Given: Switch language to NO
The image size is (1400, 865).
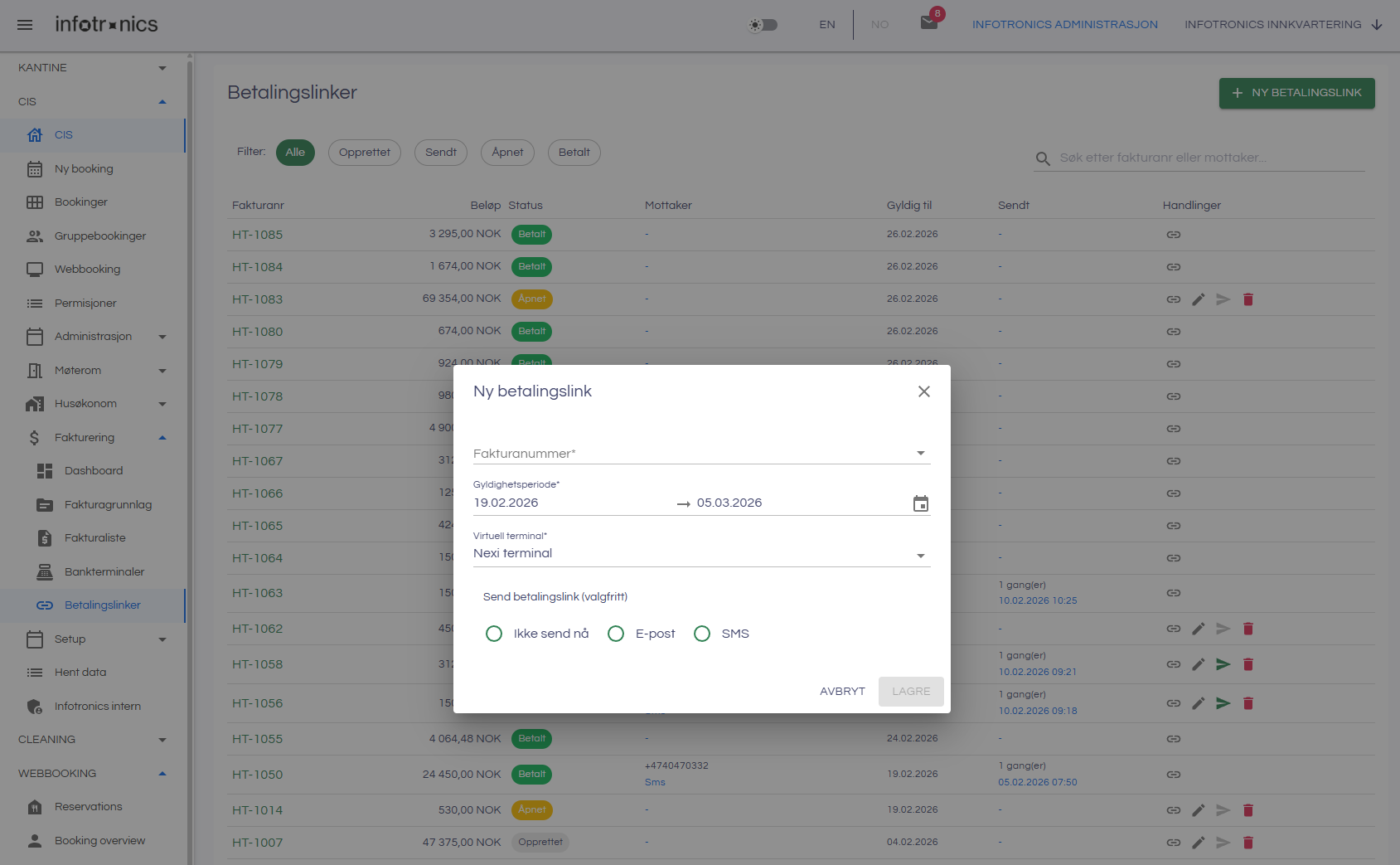Looking at the screenshot, I should tap(880, 25).
